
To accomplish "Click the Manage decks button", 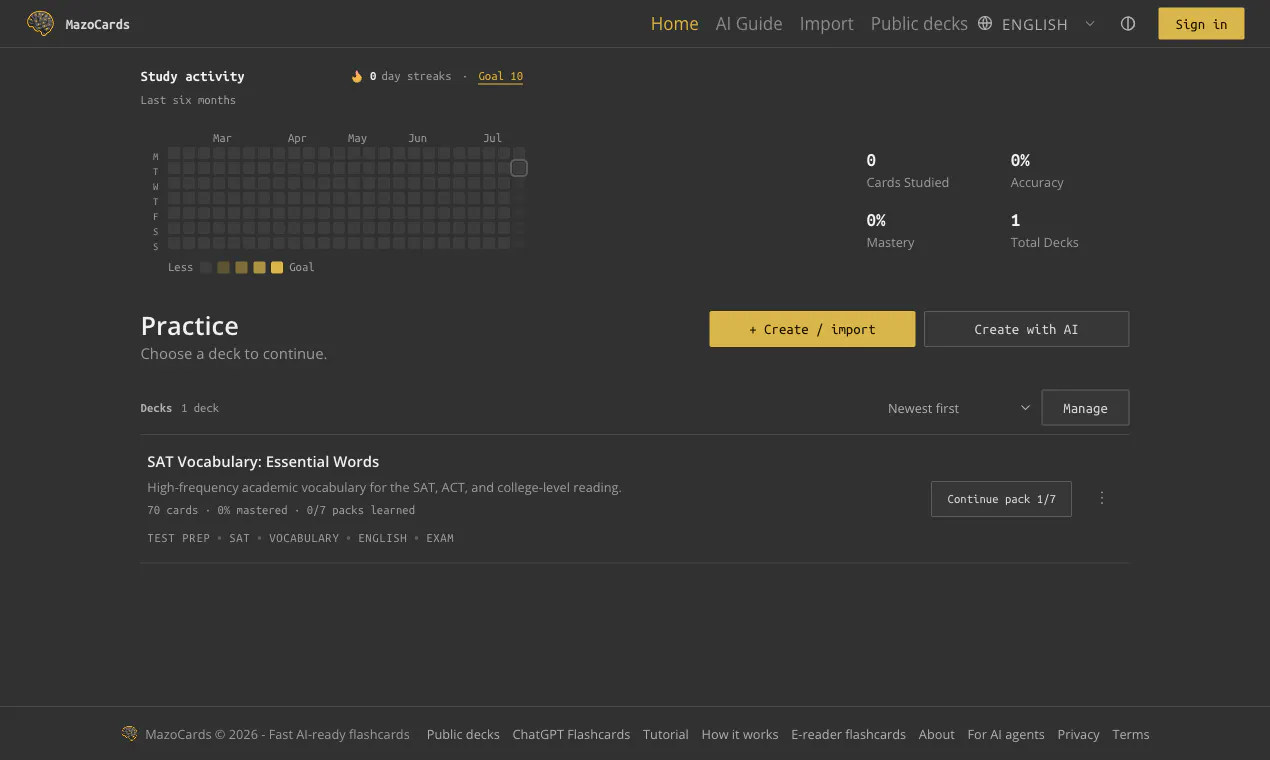I will click(x=1085, y=408).
